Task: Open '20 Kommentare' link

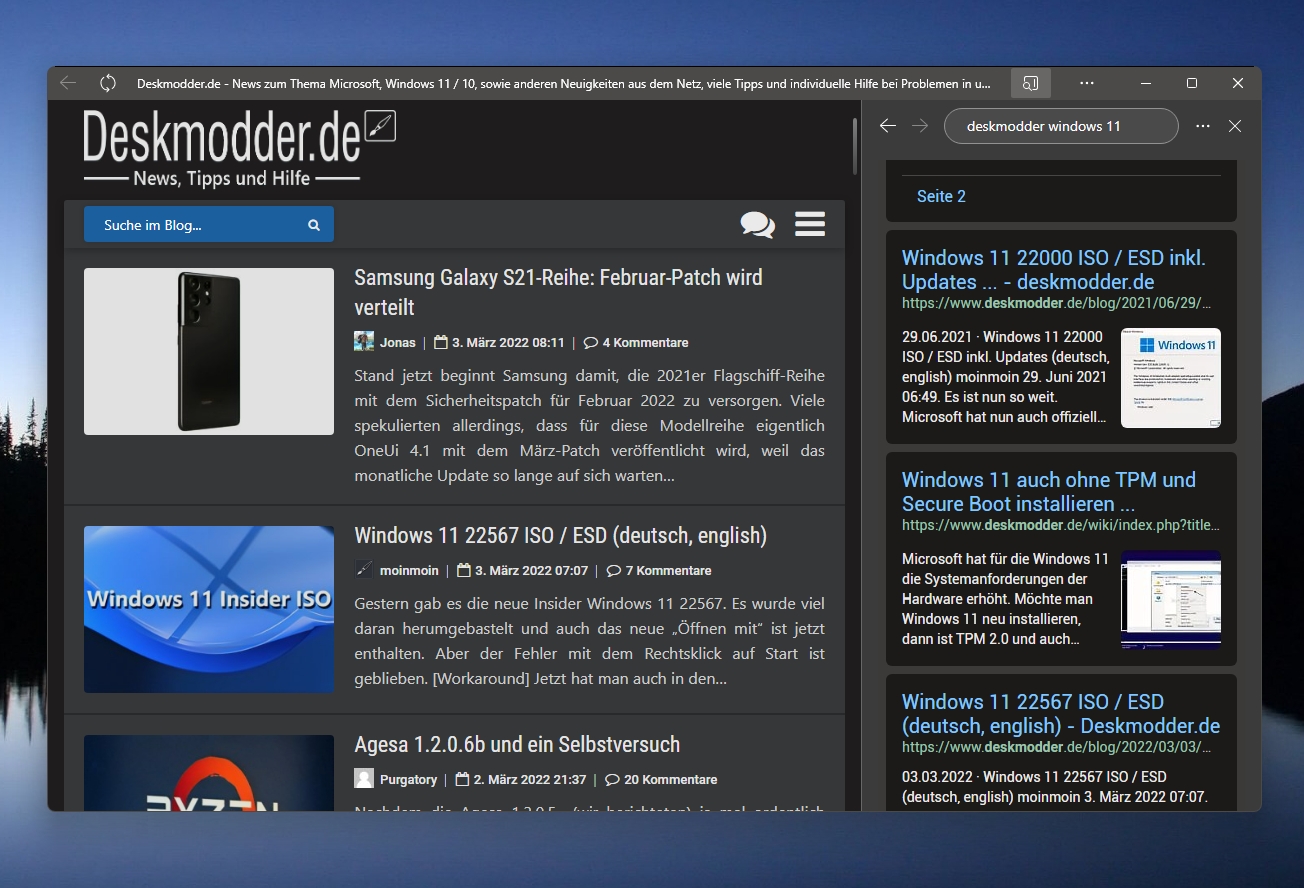Action: pos(671,779)
